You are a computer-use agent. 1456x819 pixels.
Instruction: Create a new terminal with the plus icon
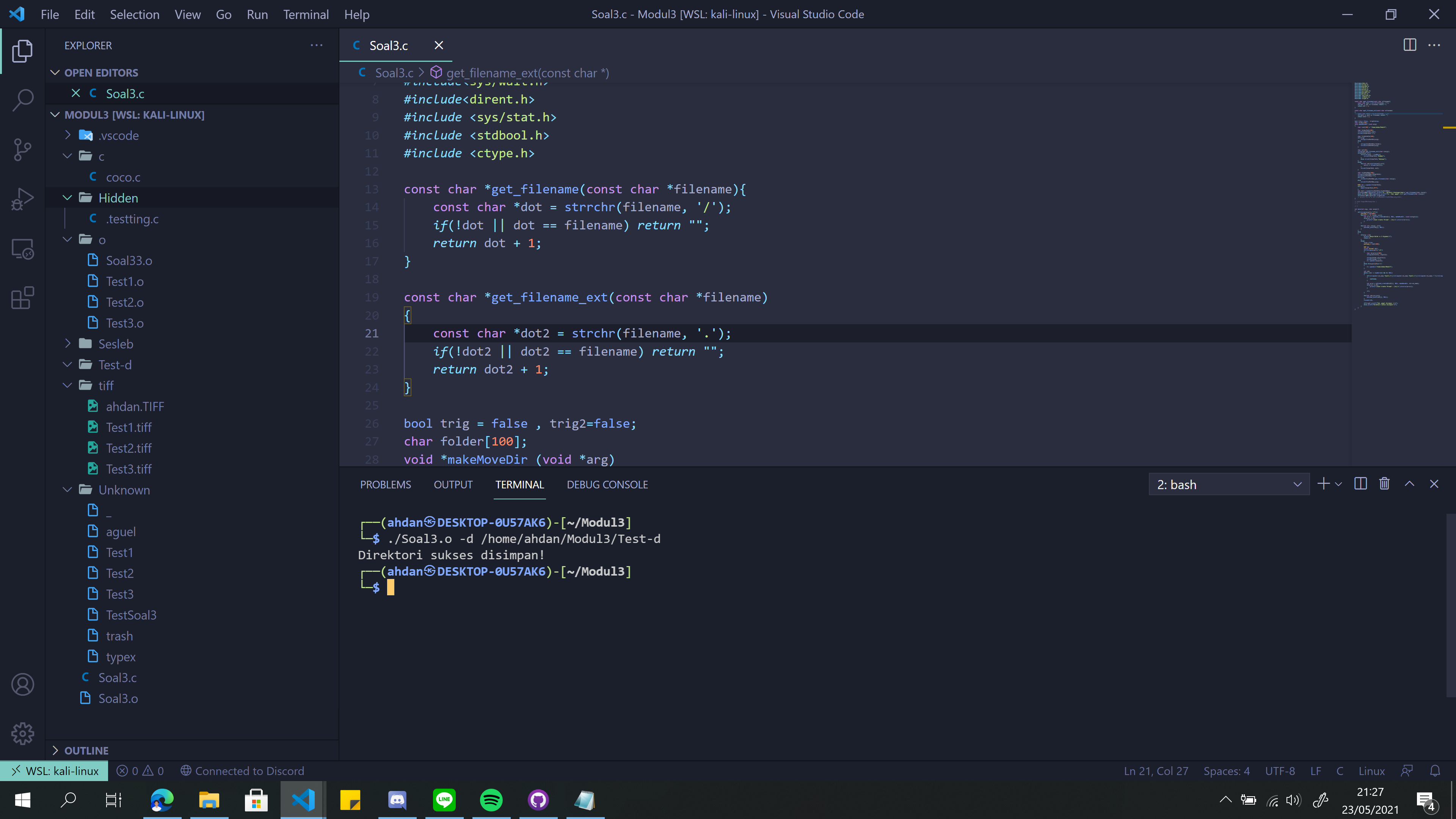click(1323, 484)
